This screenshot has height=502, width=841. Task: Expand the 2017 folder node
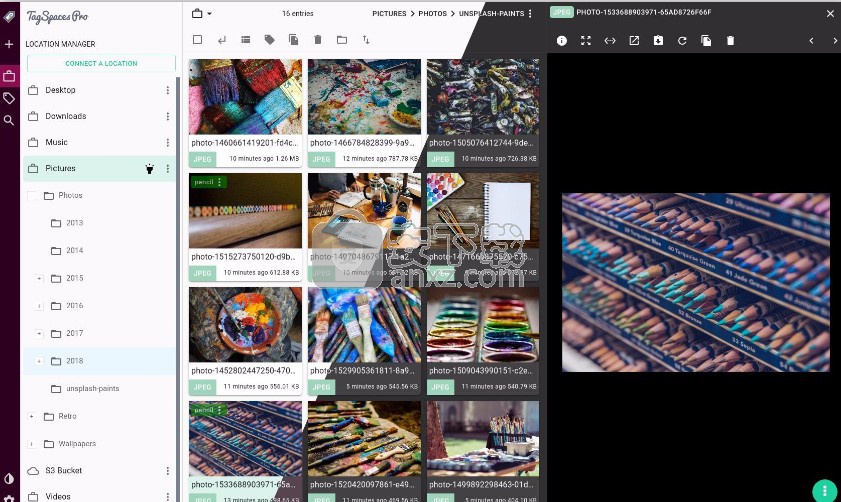coord(39,334)
